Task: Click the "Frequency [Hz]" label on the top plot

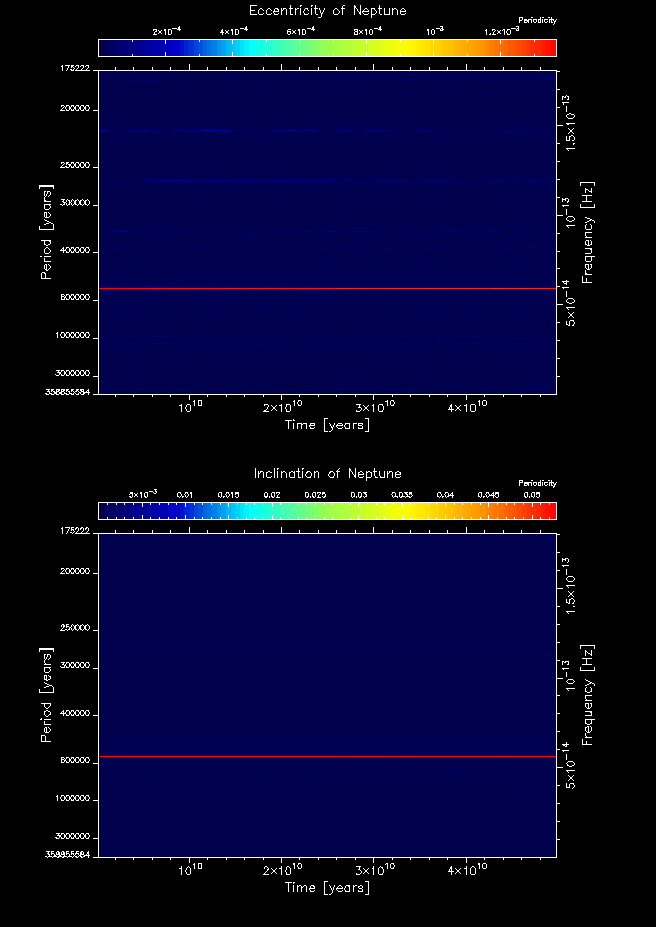Action: (588, 231)
